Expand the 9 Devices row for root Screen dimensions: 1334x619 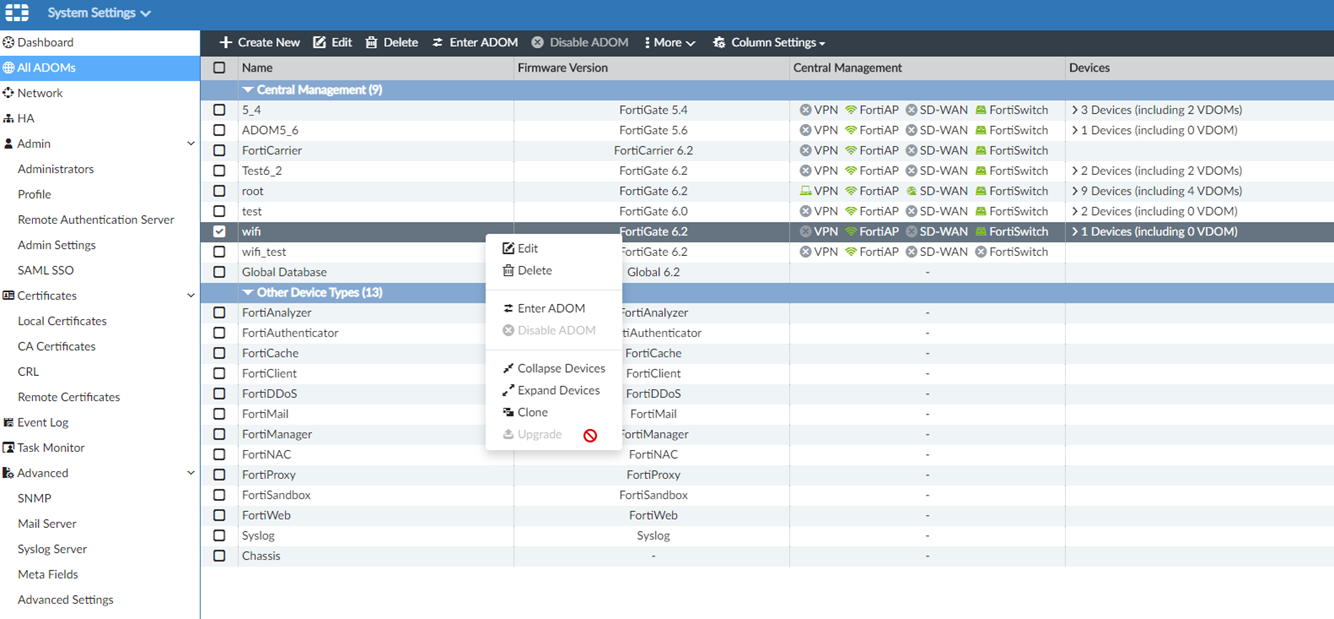coord(1075,191)
